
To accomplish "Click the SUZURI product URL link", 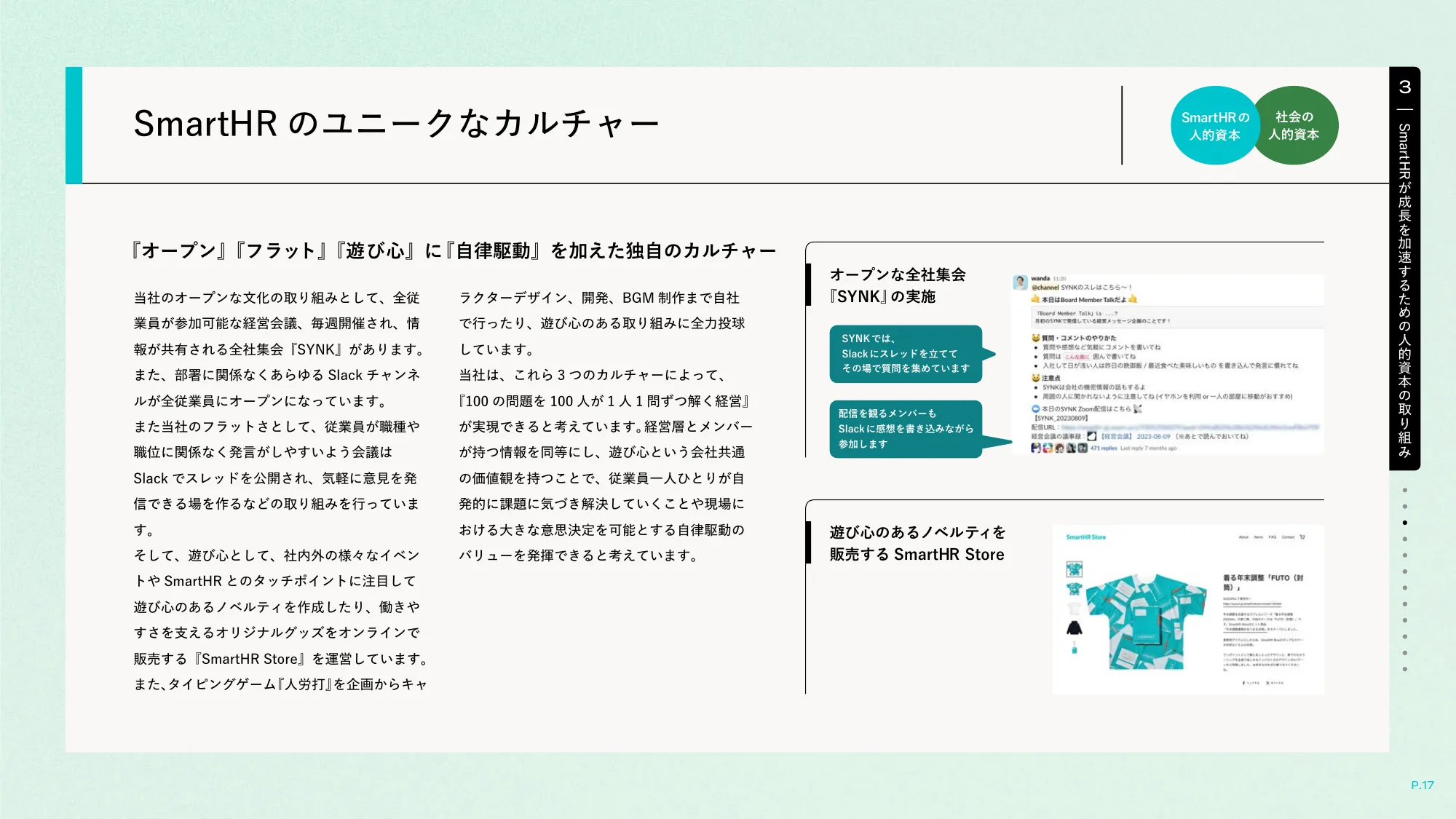I will point(1252,604).
